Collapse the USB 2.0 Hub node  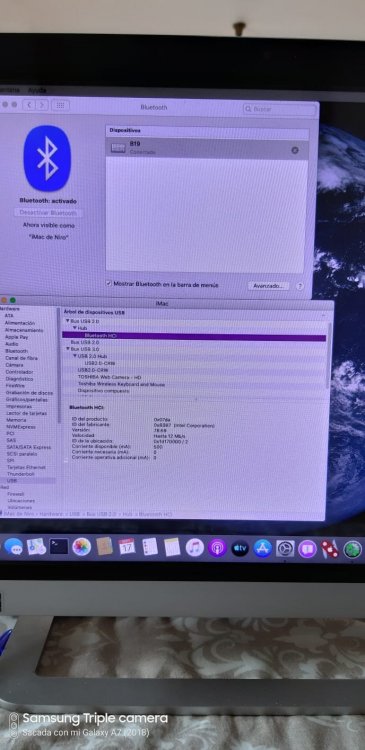[x=75, y=356]
